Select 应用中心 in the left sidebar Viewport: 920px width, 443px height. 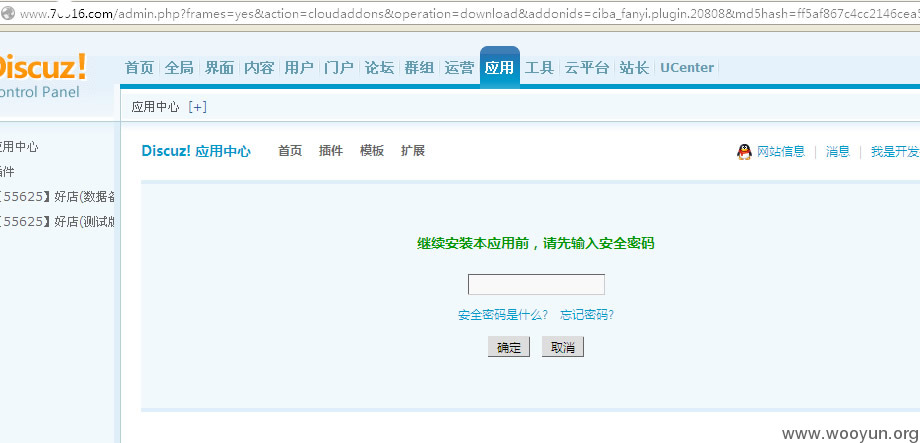coord(19,147)
